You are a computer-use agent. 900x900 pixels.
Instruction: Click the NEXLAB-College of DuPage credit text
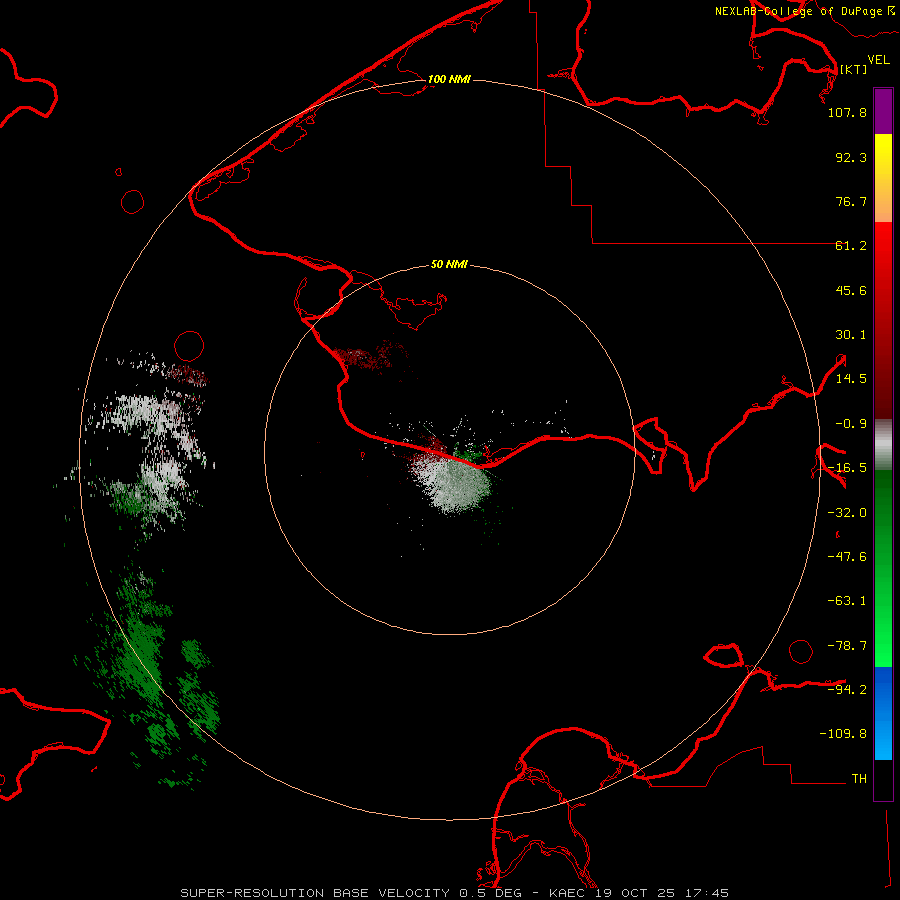[798, 11]
